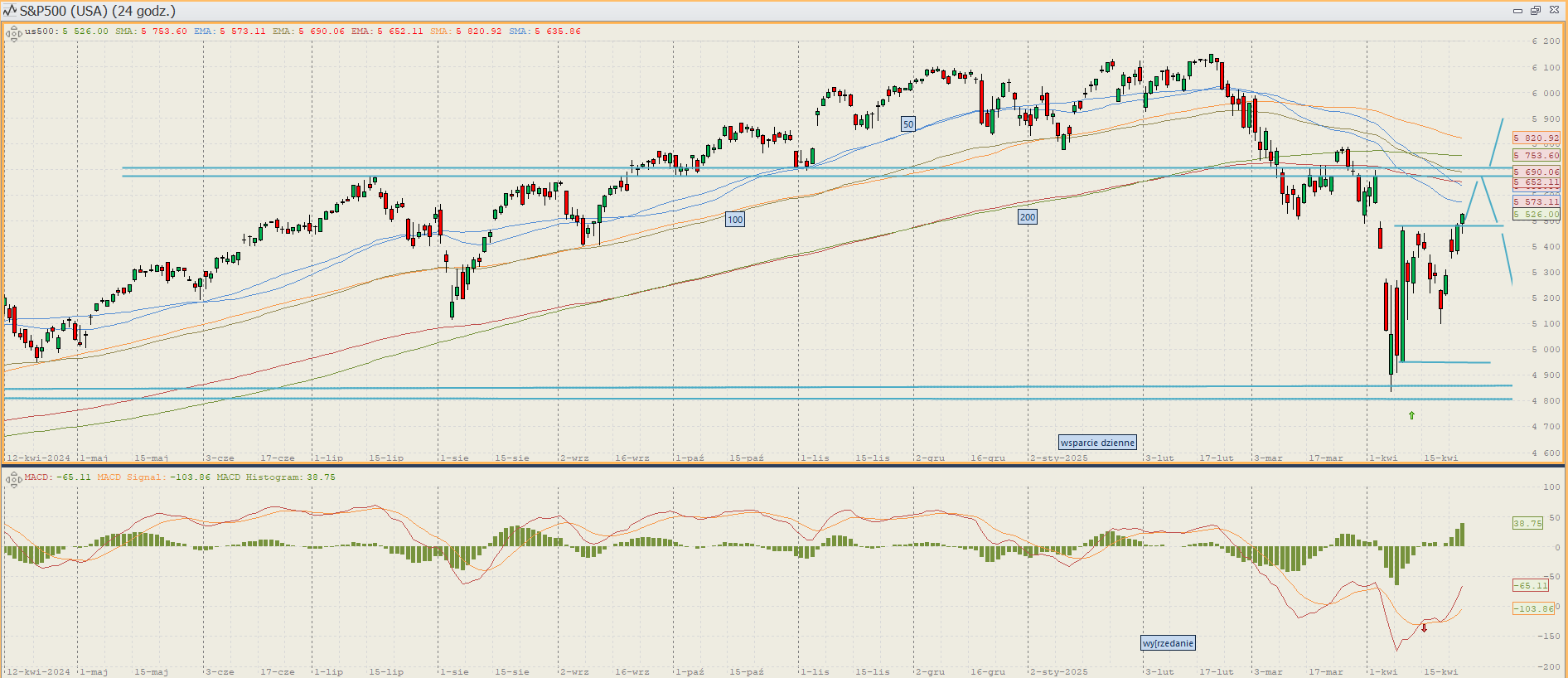The height and width of the screenshot is (678, 1568).
Task: Click the red down arrow on the MACD line
Action: (1424, 627)
